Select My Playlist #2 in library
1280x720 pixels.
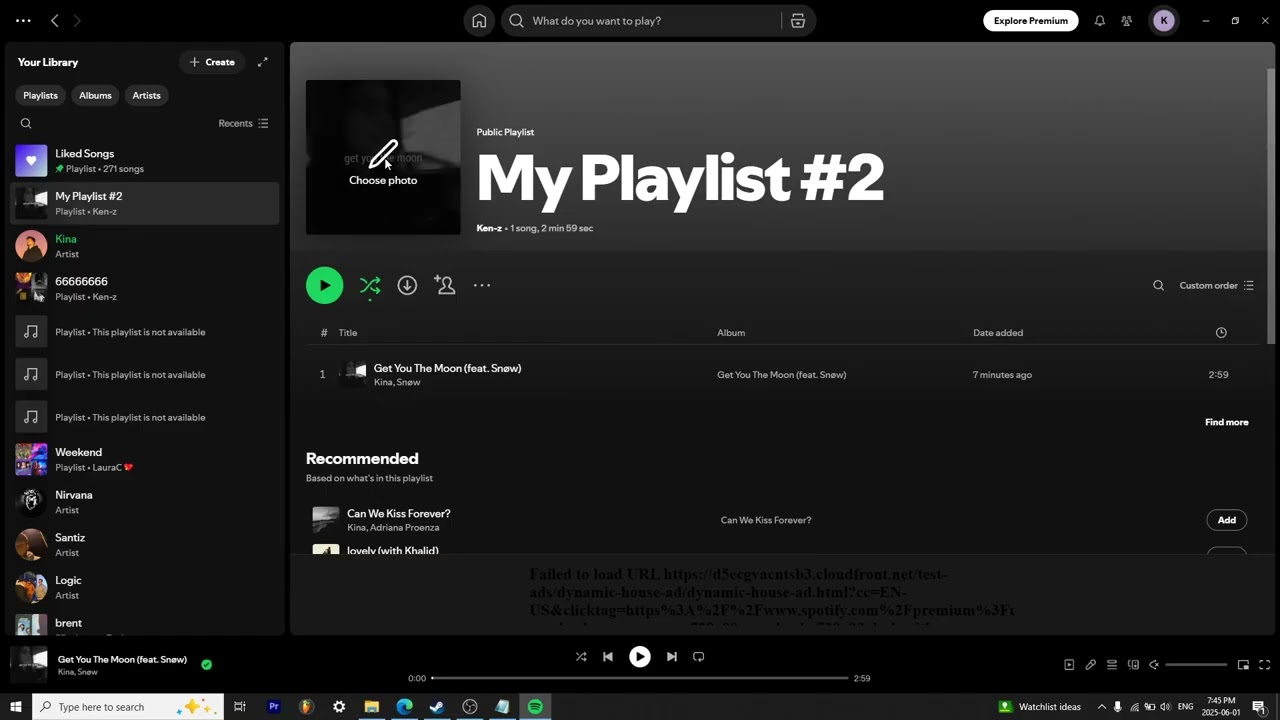pyautogui.click(x=145, y=204)
